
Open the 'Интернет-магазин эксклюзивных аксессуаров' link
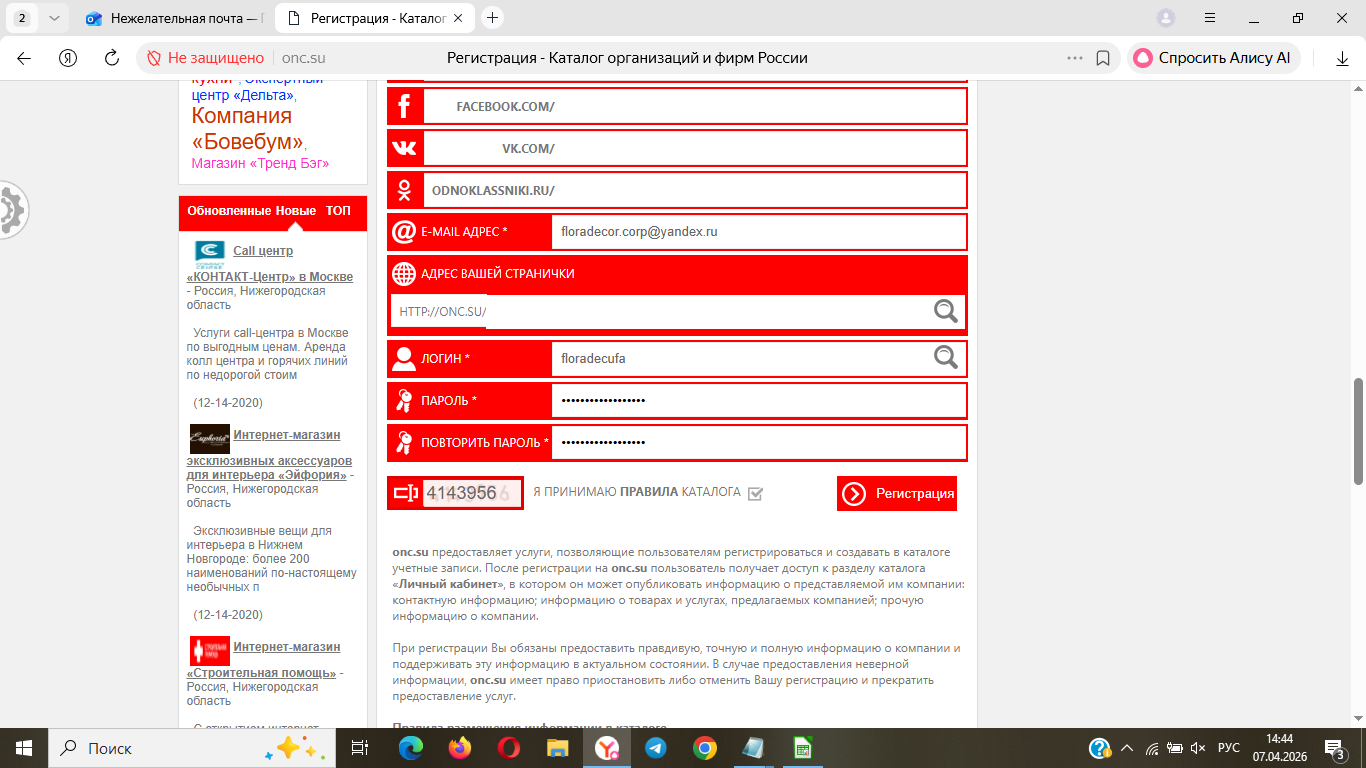click(x=269, y=454)
